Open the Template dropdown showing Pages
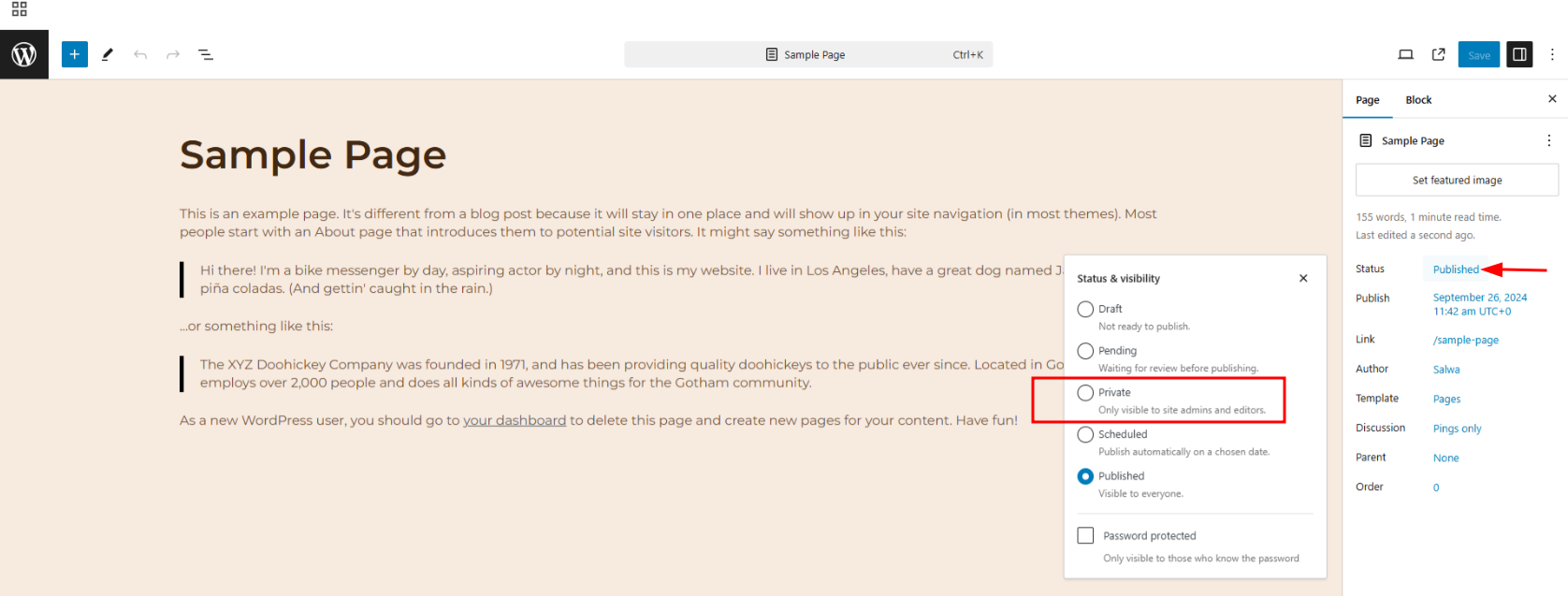This screenshot has height=596, width=1568. click(1446, 399)
